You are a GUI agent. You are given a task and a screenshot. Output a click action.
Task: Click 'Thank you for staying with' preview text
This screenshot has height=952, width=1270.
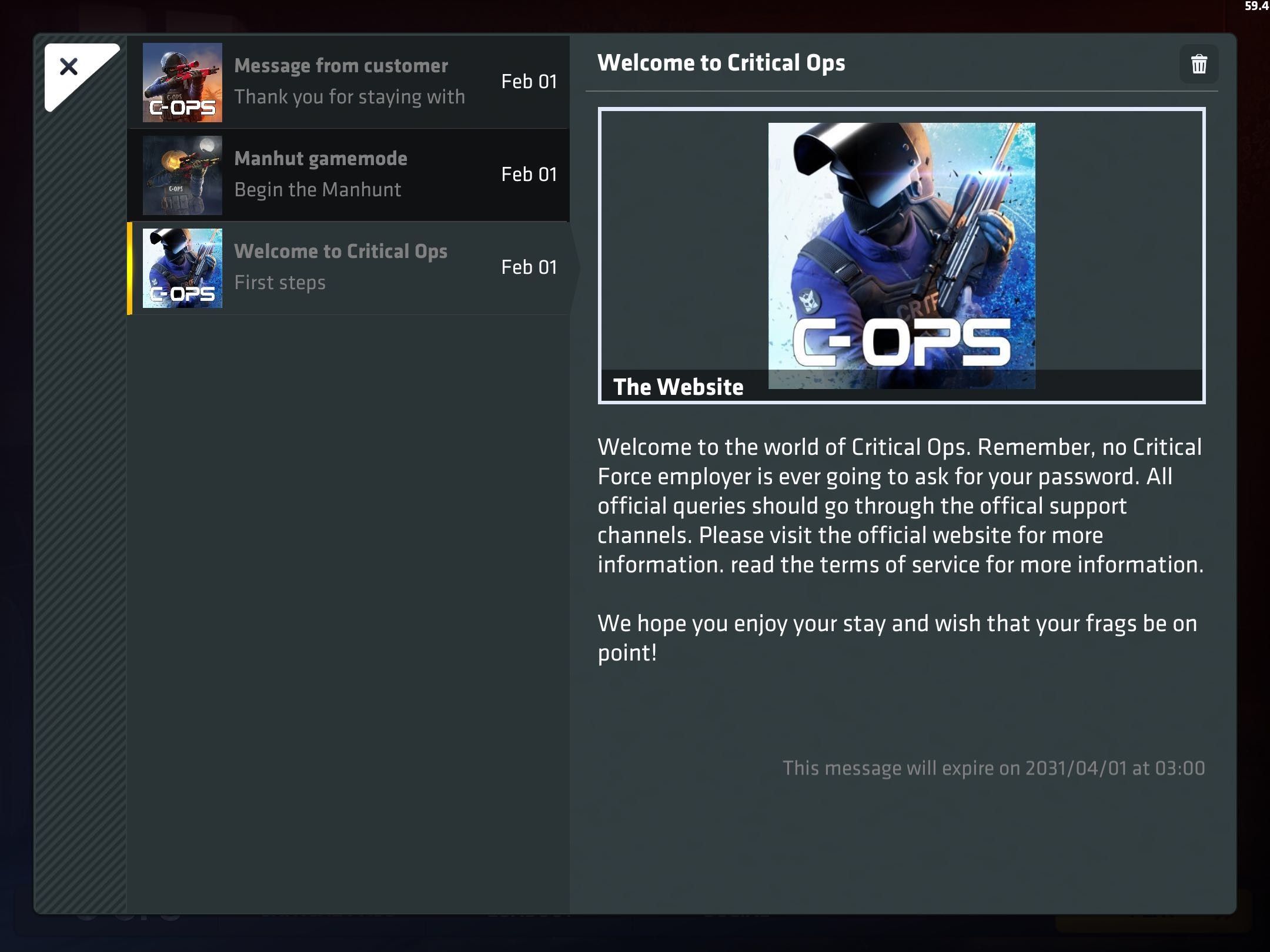click(349, 97)
